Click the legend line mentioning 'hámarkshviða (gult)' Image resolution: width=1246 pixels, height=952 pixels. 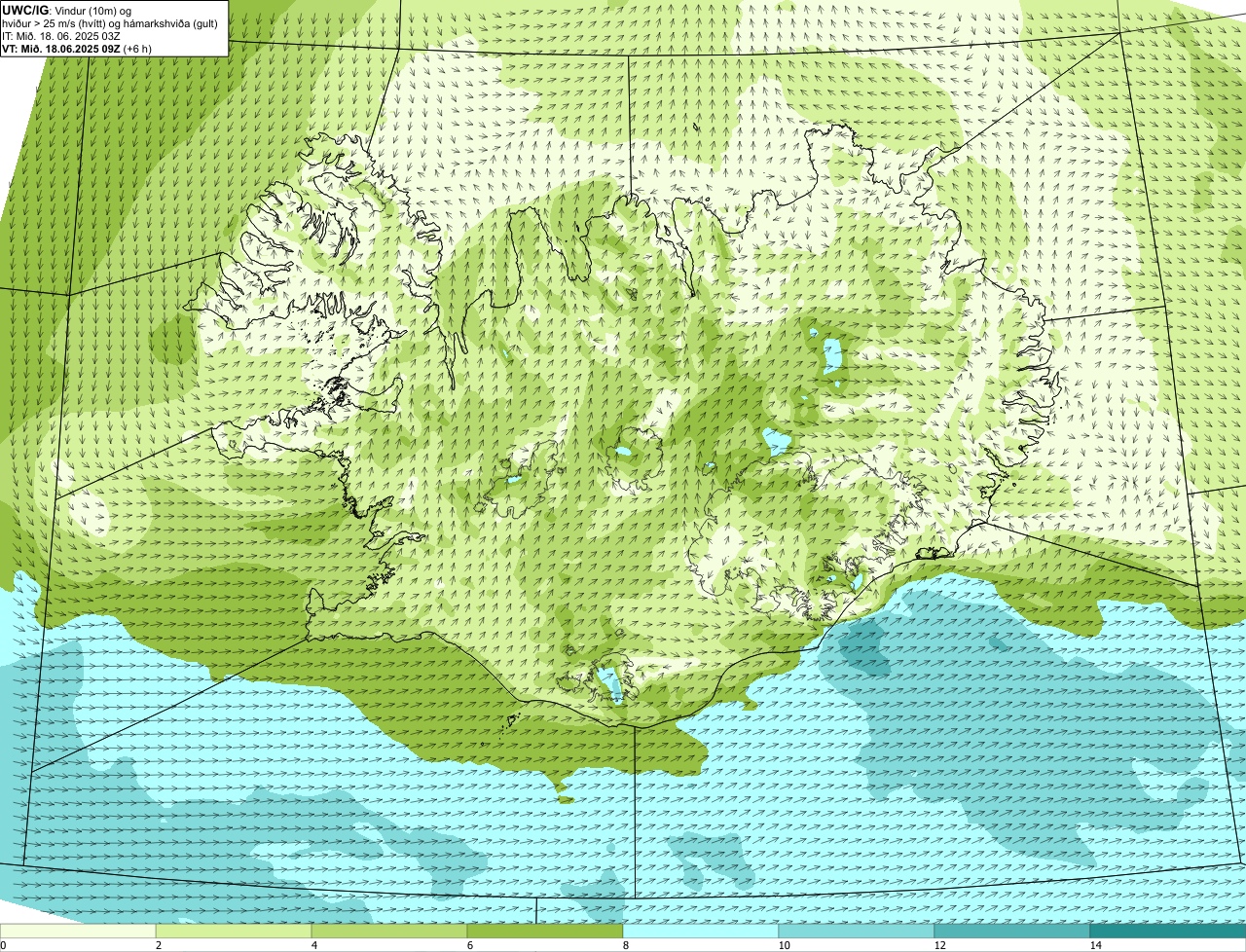click(110, 23)
